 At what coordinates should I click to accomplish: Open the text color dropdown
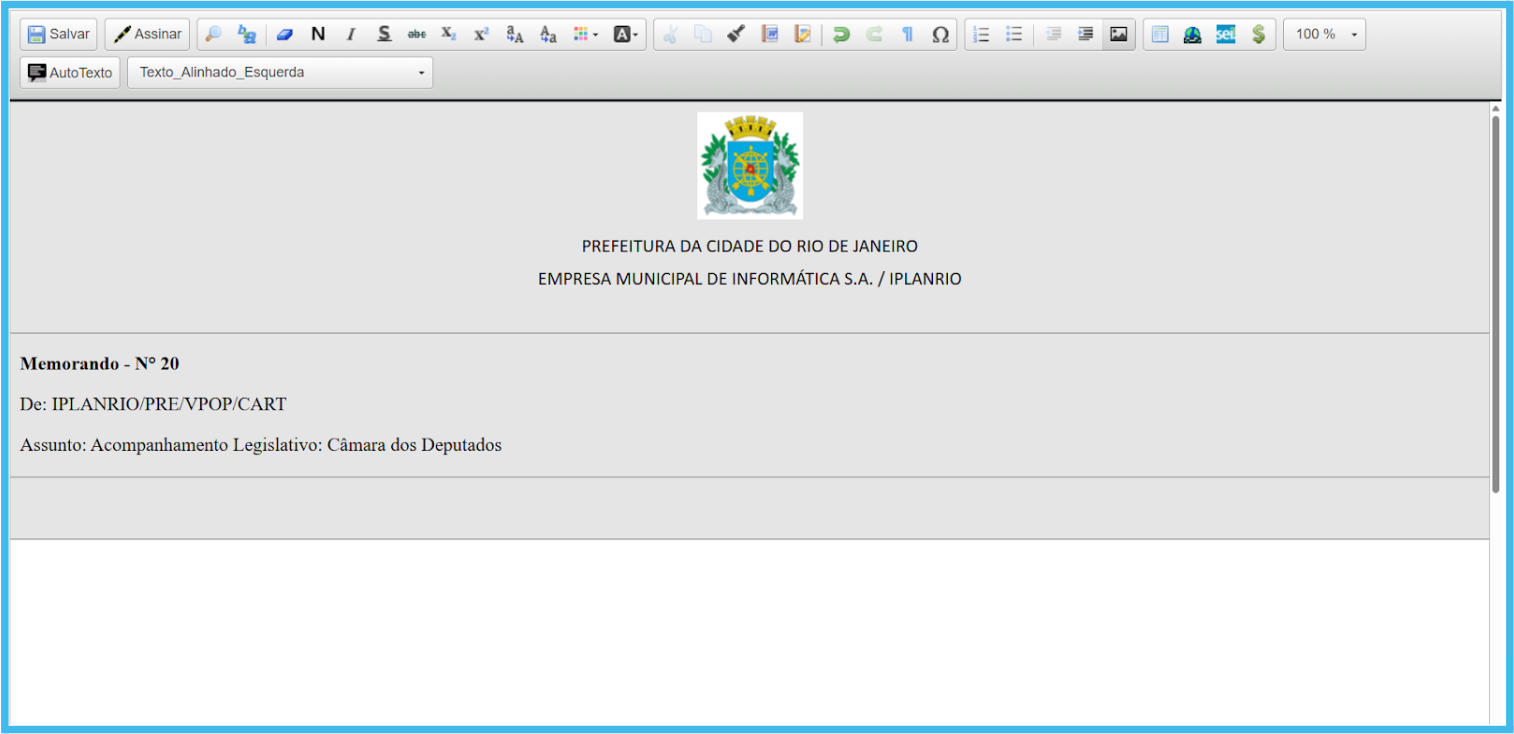click(585, 34)
